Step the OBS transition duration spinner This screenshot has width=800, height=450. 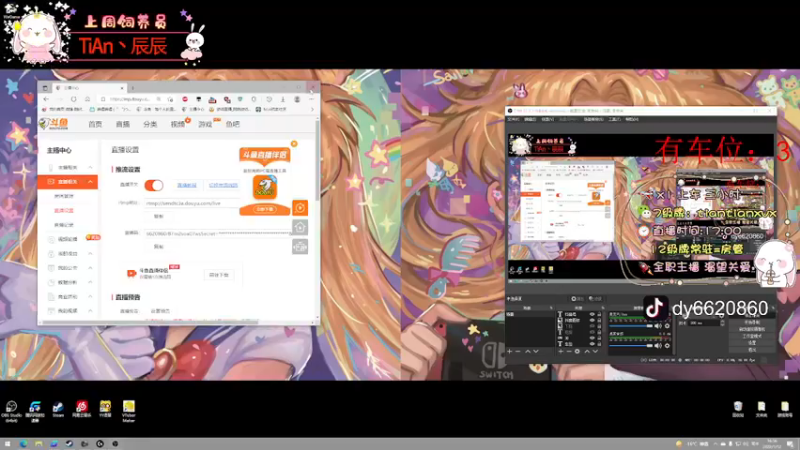722,323
